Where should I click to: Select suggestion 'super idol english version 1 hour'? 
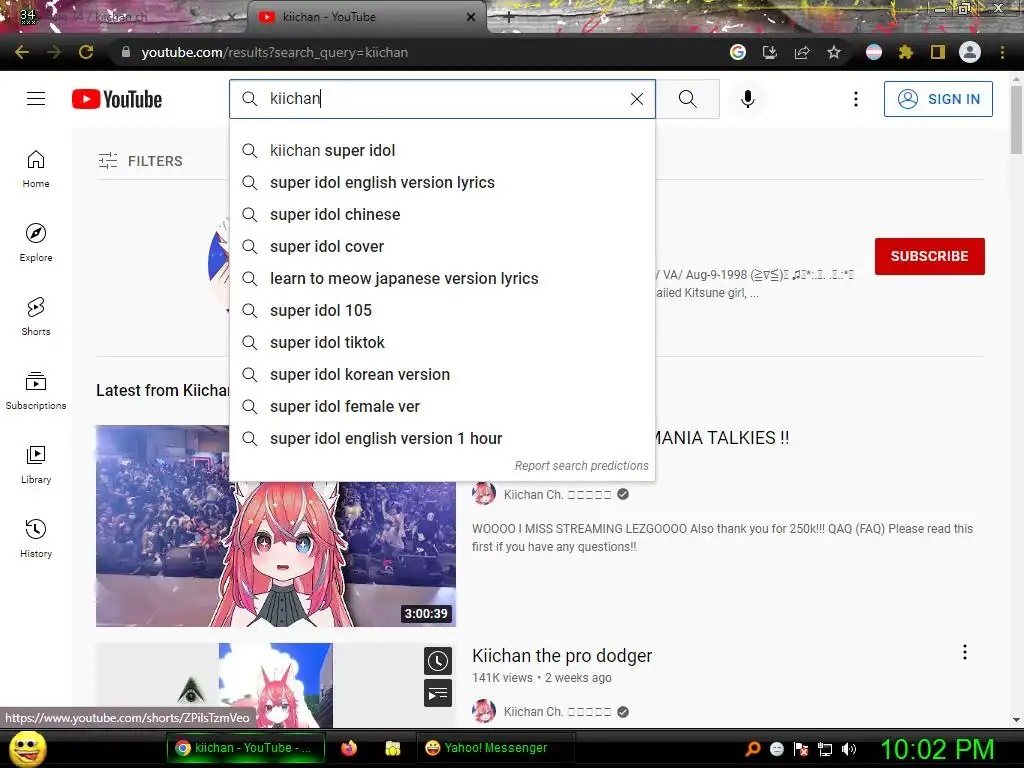pos(442,438)
